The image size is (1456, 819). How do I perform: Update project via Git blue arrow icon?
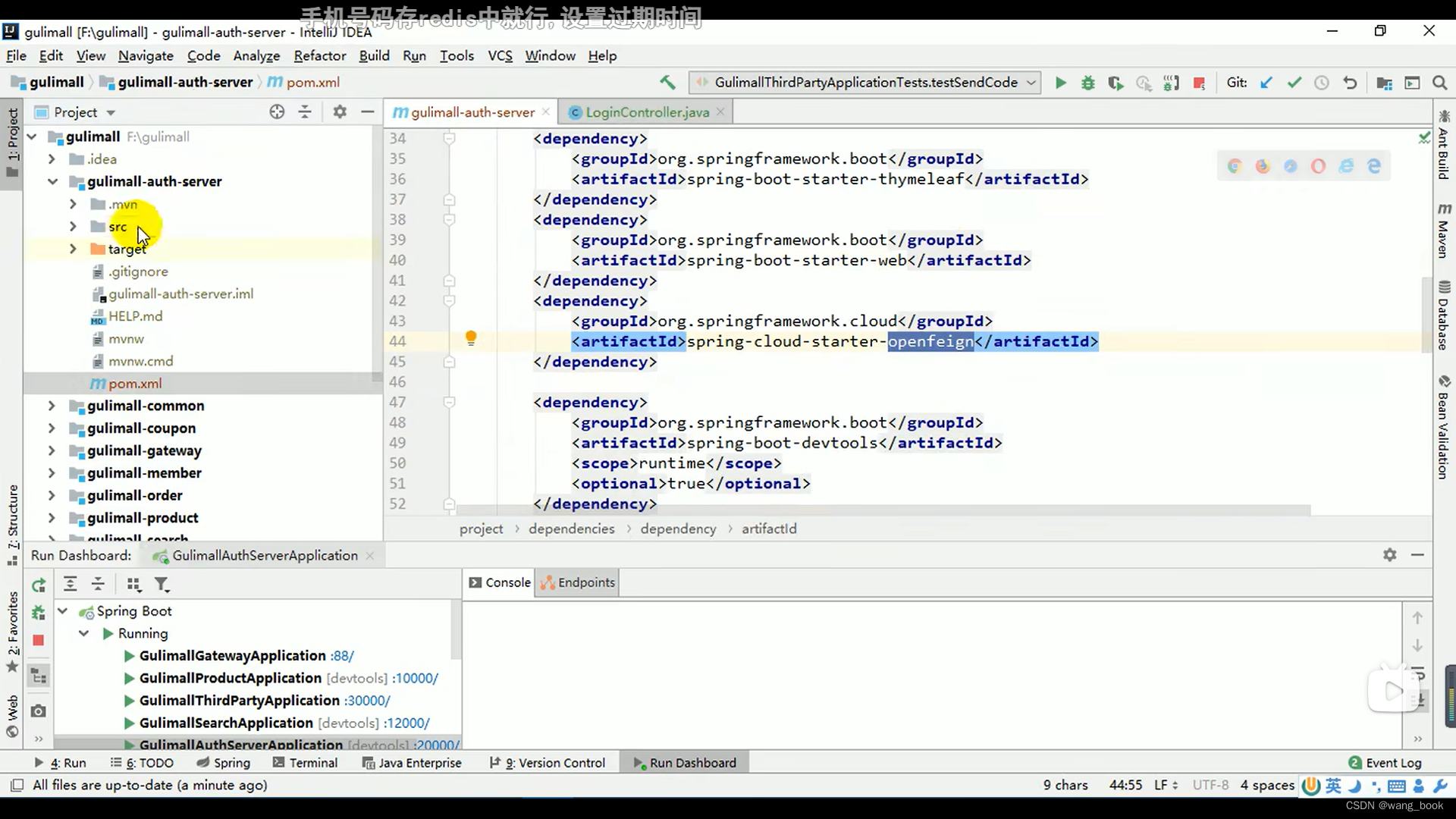coord(1266,83)
